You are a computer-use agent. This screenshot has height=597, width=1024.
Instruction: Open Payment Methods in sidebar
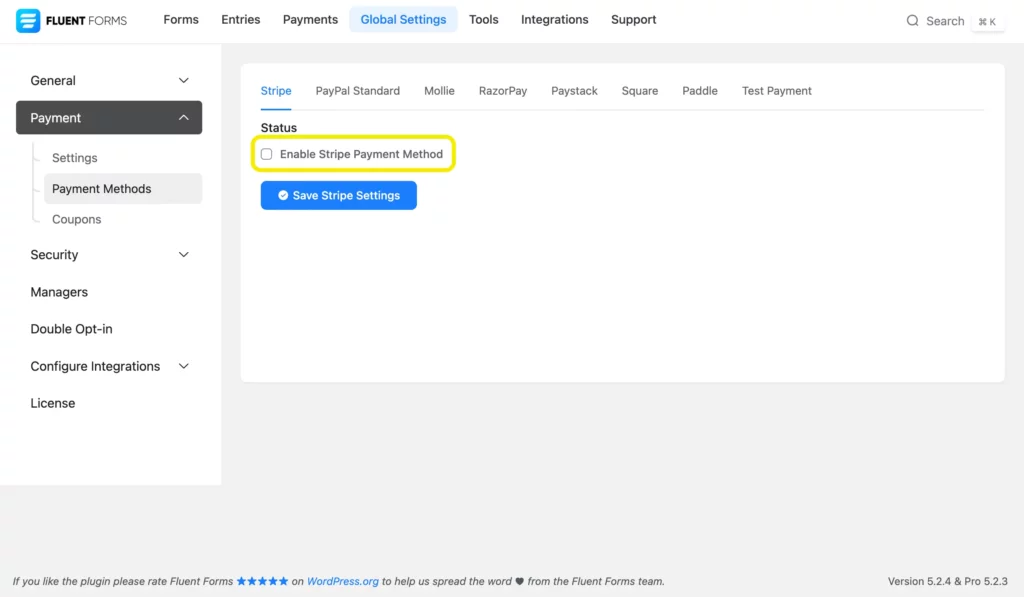(x=123, y=189)
